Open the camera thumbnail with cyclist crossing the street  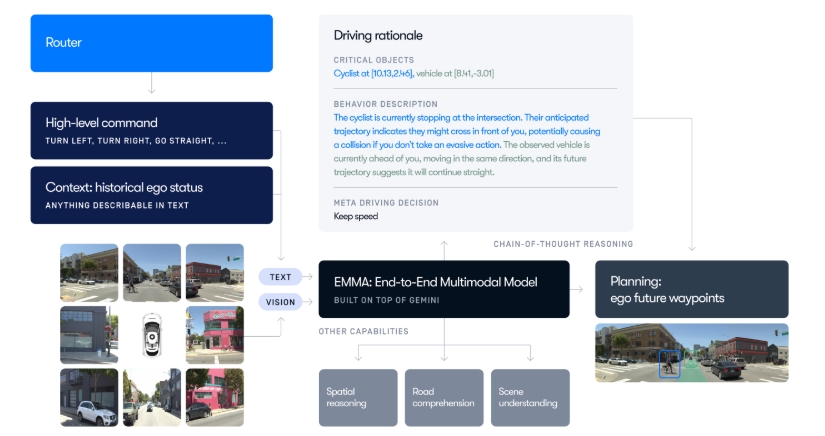[x=89, y=273]
